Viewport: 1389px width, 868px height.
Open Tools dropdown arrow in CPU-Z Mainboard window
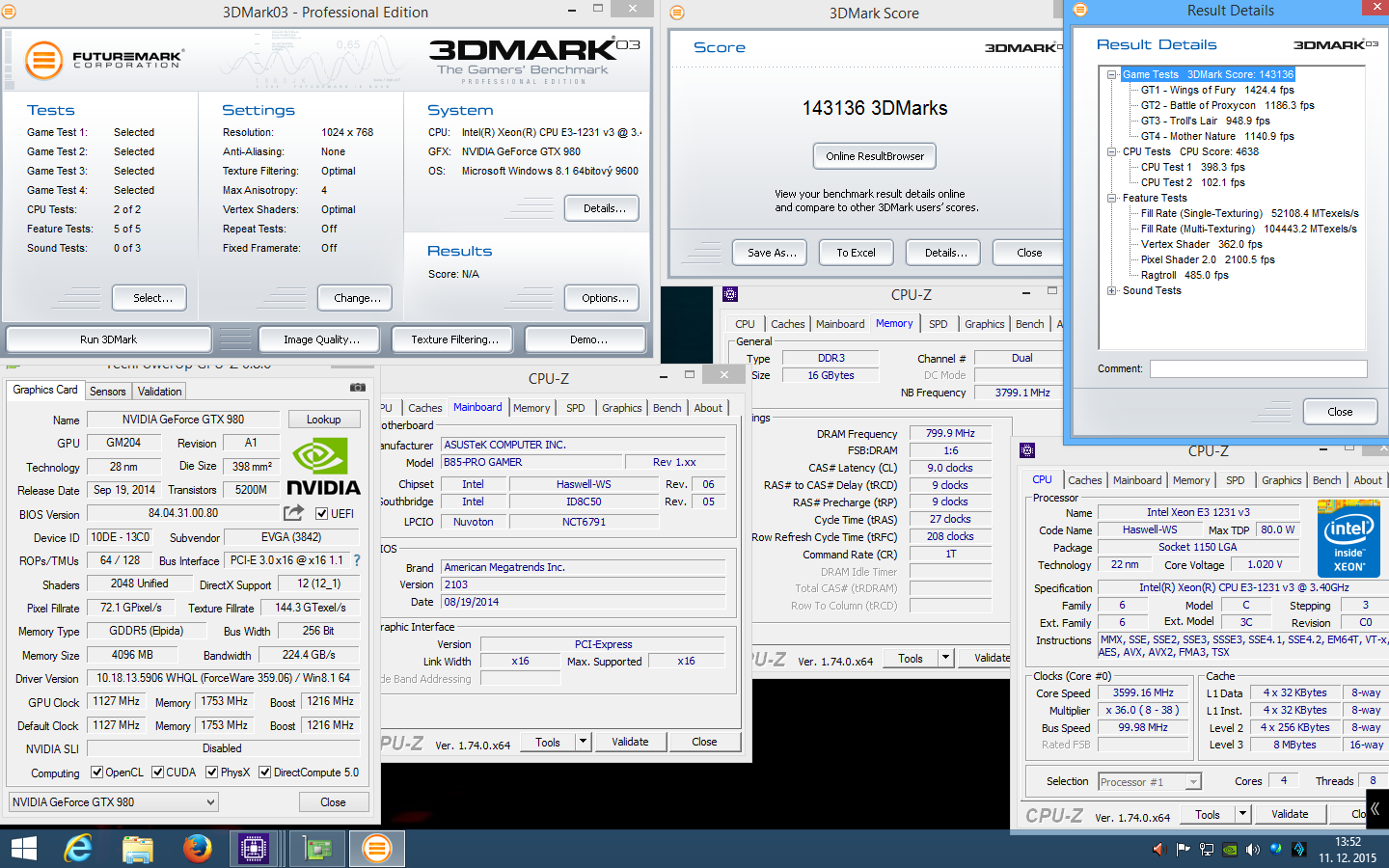583,742
